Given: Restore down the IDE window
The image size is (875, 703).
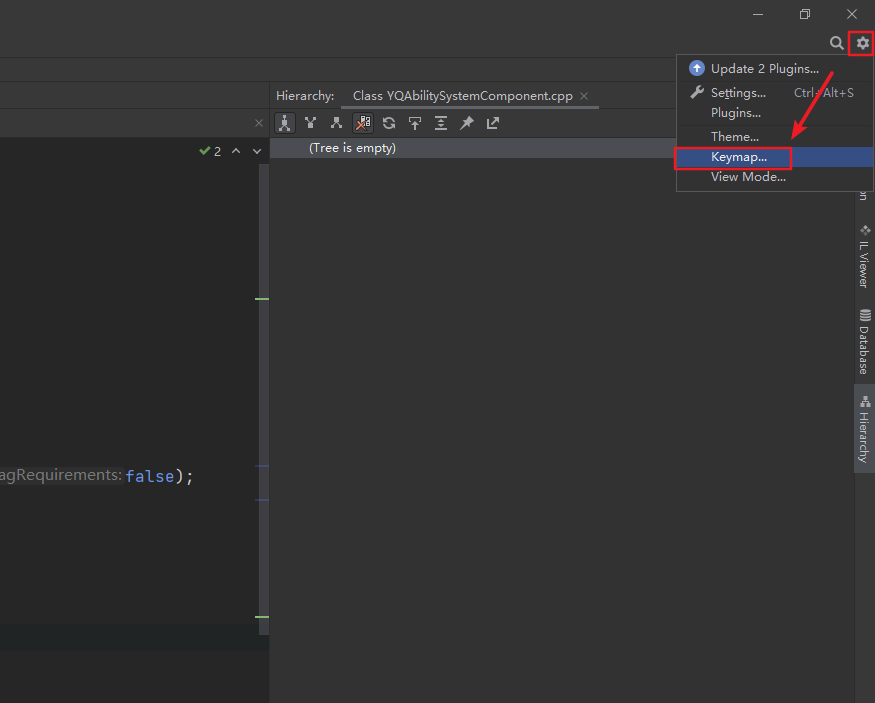Looking at the screenshot, I should [805, 14].
